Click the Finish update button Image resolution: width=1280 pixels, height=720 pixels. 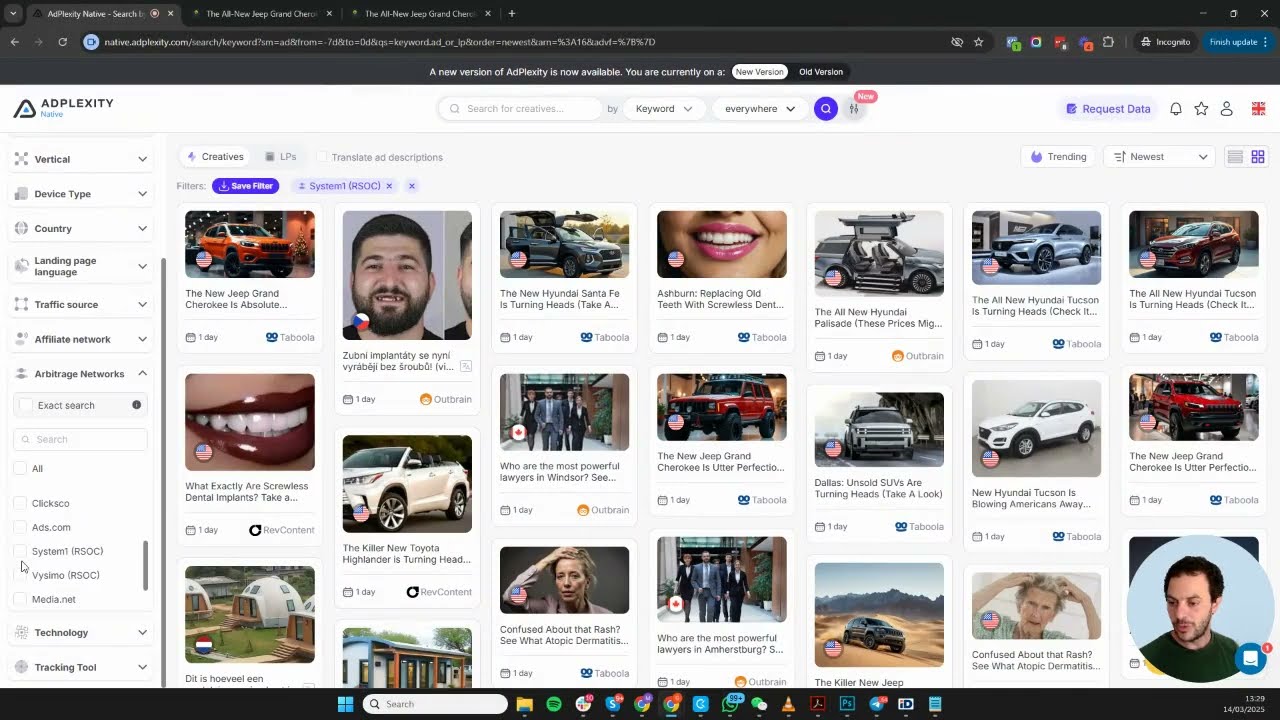click(x=1238, y=42)
